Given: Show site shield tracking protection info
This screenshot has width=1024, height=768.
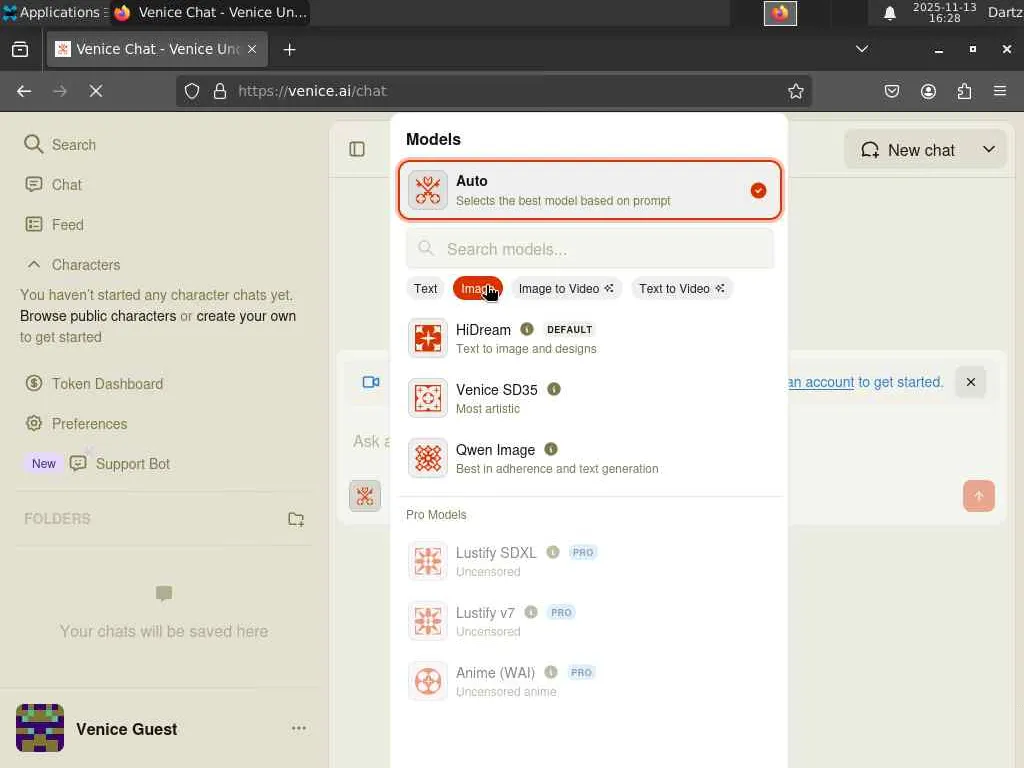Looking at the screenshot, I should (191, 91).
